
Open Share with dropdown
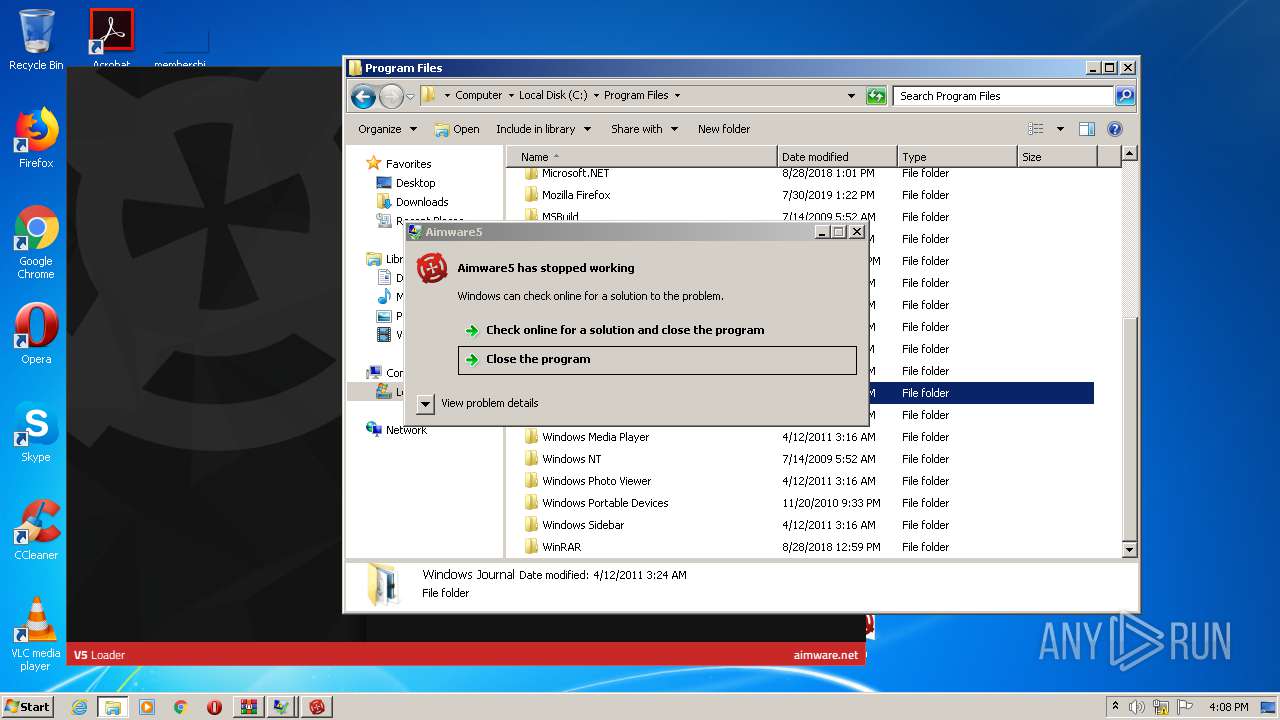point(644,129)
